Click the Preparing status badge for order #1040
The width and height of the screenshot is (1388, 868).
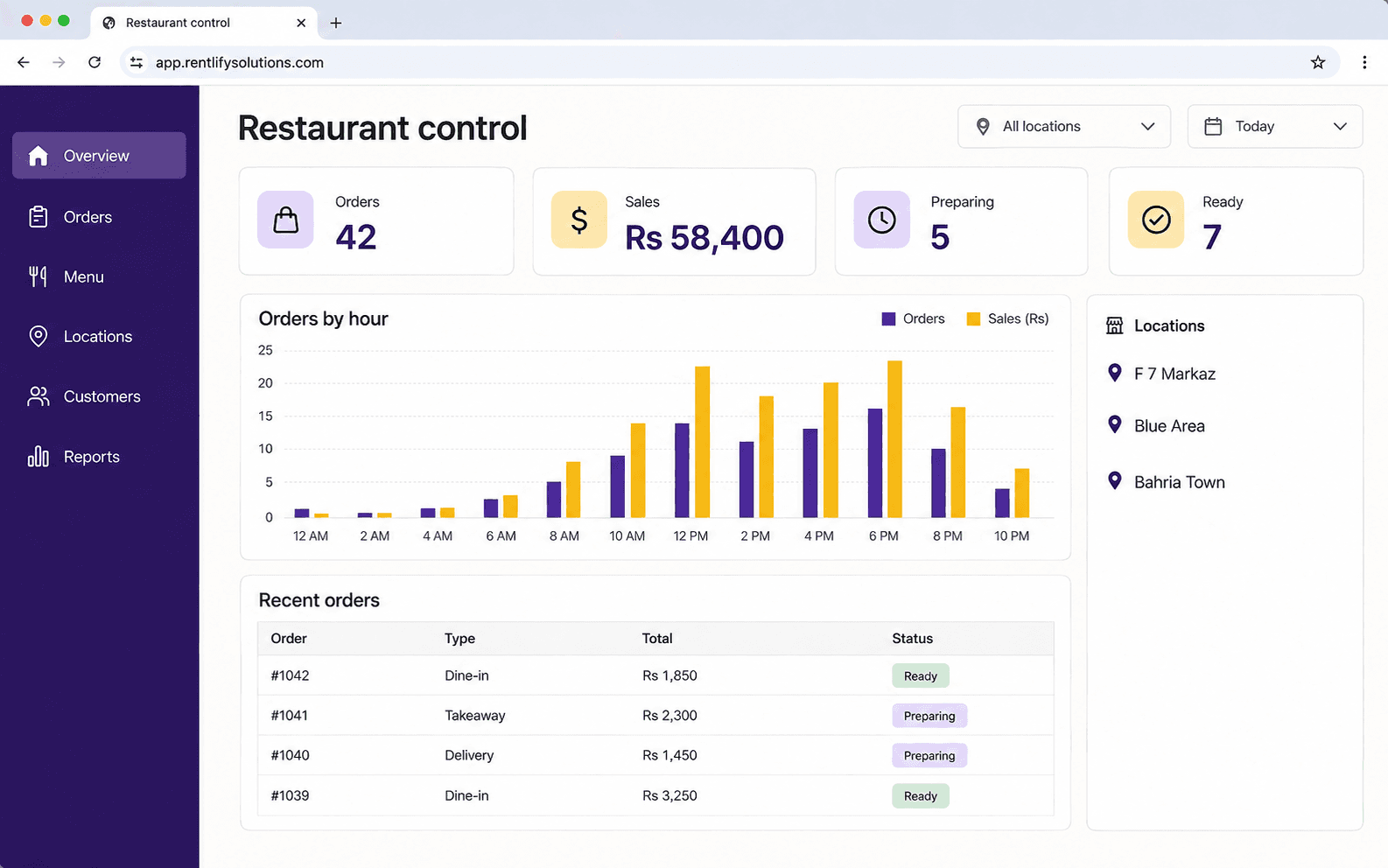[x=929, y=756]
